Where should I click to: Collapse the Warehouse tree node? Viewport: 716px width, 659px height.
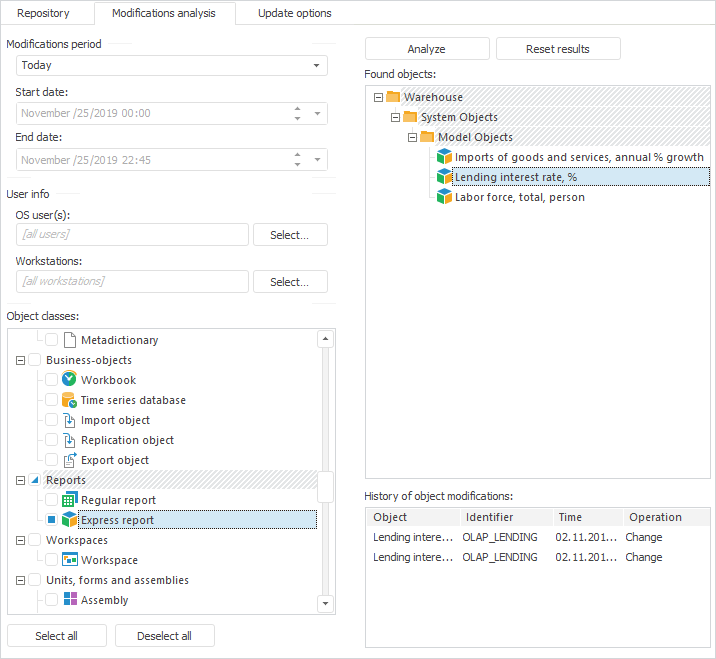(x=377, y=97)
